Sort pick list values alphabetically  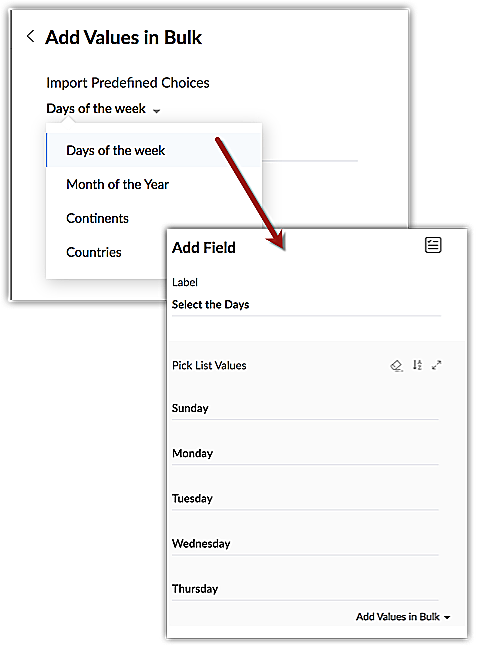click(417, 365)
